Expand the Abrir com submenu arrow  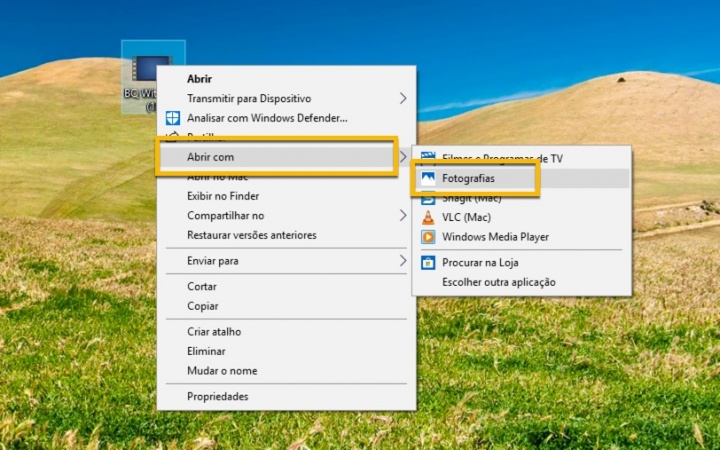point(403,157)
